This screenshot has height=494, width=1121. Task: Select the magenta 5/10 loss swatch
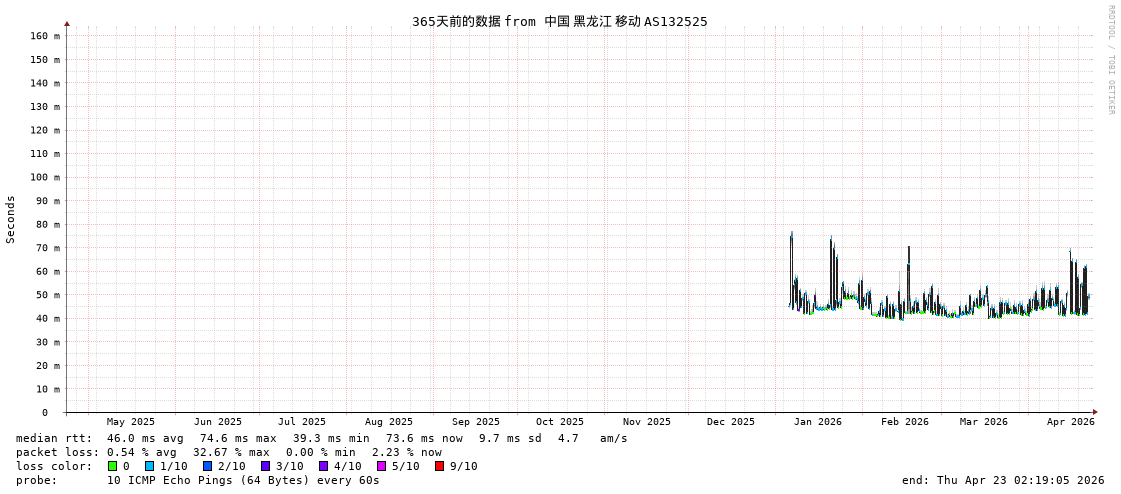(382, 466)
